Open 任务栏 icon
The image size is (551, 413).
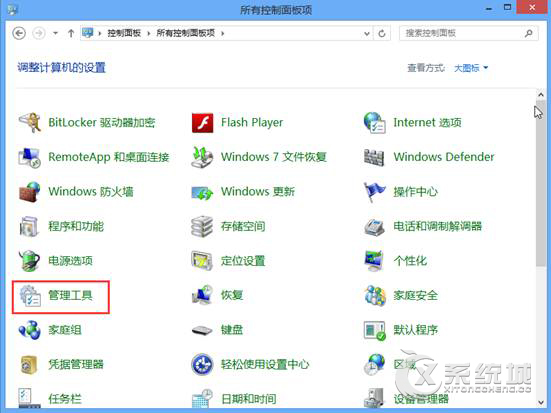click(30, 398)
